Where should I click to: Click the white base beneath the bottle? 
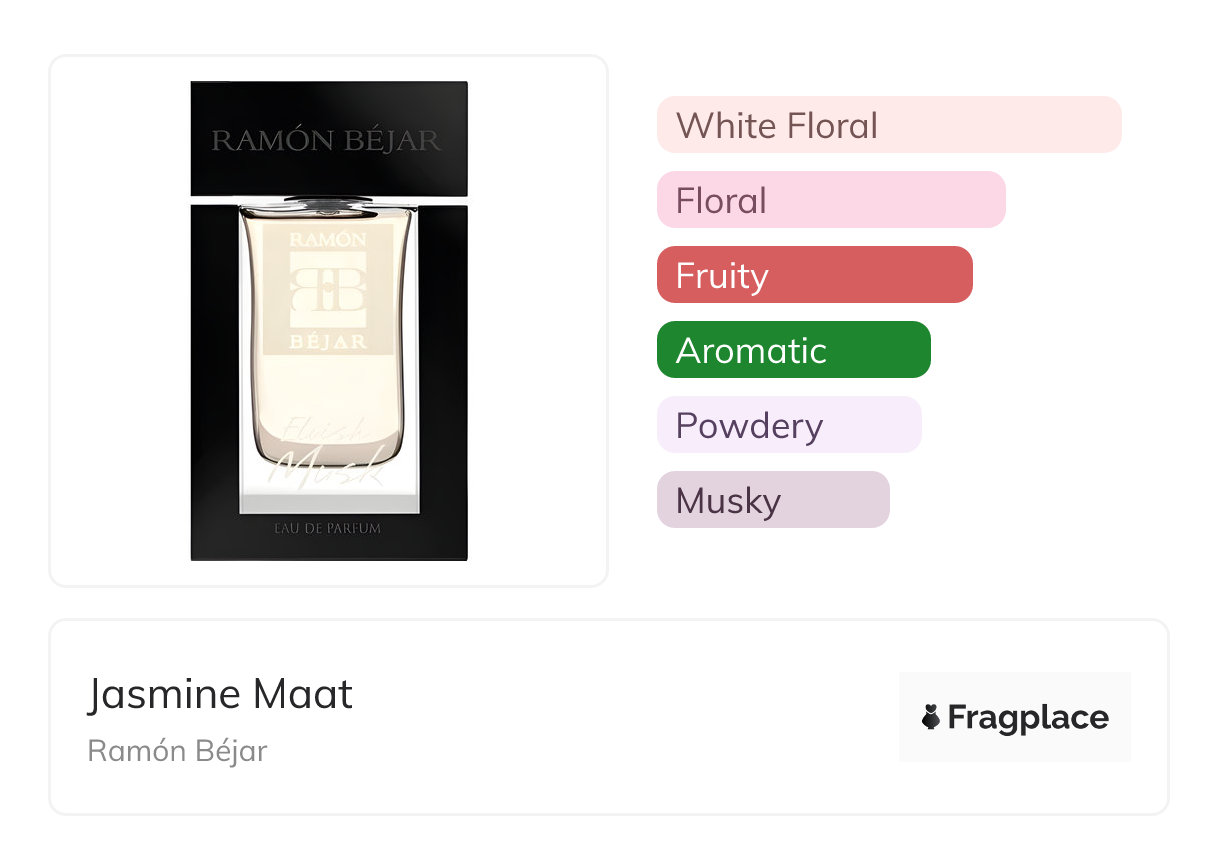328,502
